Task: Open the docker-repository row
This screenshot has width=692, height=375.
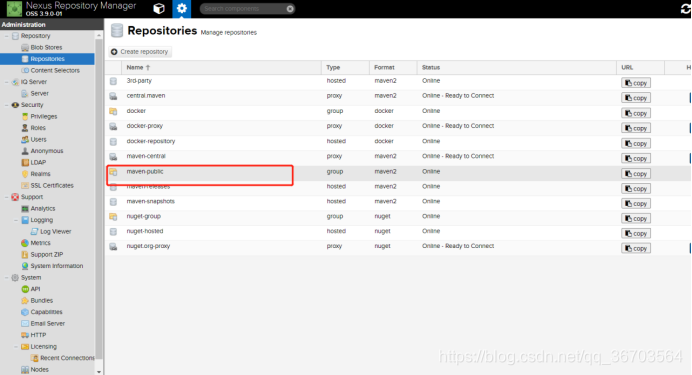Action: 398,142
